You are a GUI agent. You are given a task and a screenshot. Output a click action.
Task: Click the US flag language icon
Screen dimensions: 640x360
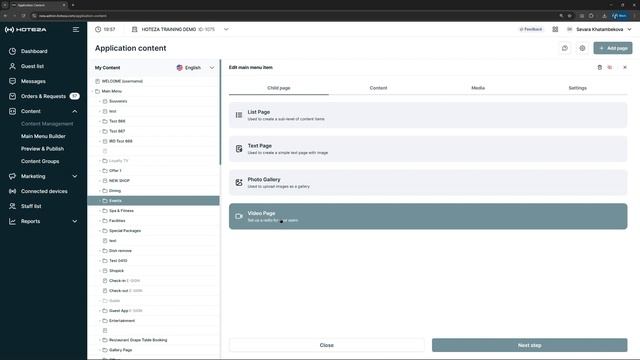pyautogui.click(x=180, y=68)
